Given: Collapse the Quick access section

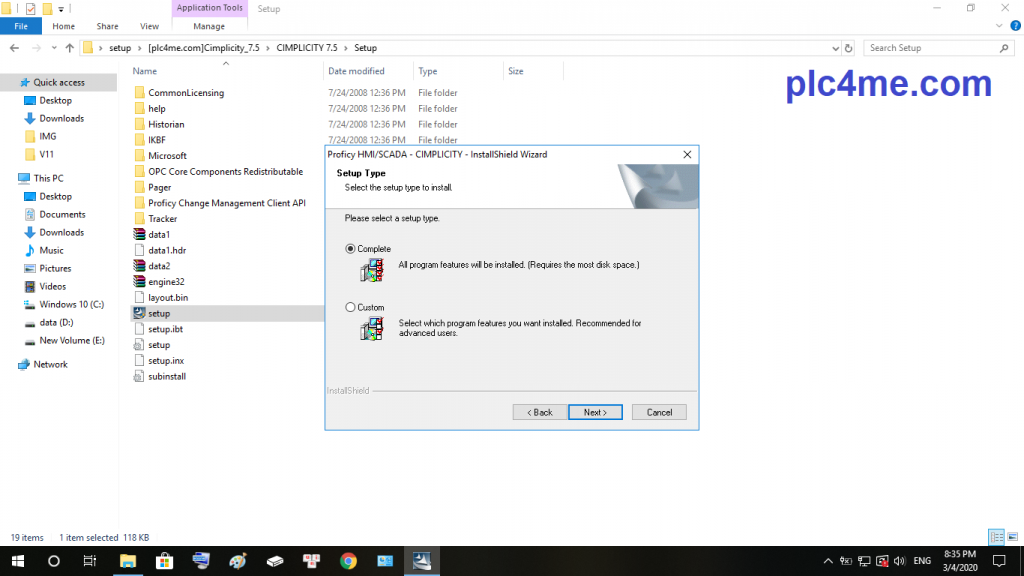Looking at the screenshot, I should click(10, 83).
